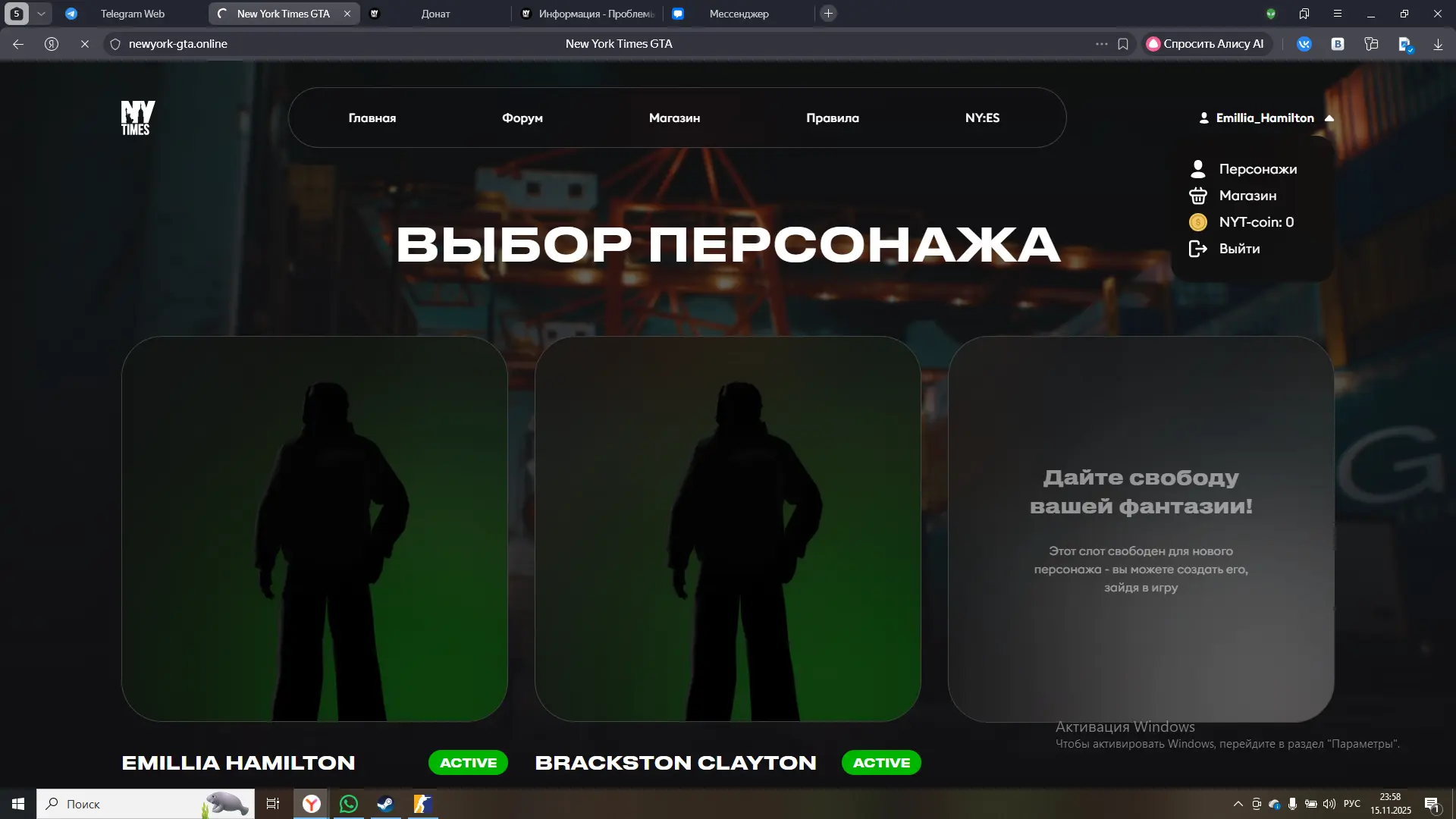This screenshot has height=819, width=1456.
Task: Open the VK extension icon
Action: point(1304,43)
